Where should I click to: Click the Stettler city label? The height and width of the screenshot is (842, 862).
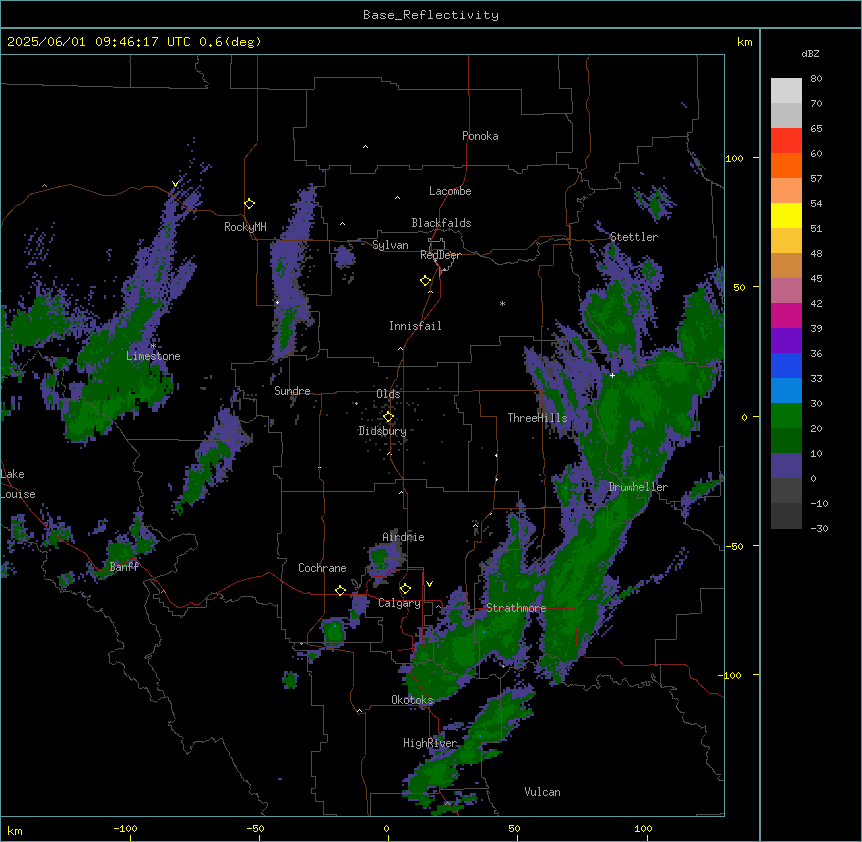(x=633, y=237)
